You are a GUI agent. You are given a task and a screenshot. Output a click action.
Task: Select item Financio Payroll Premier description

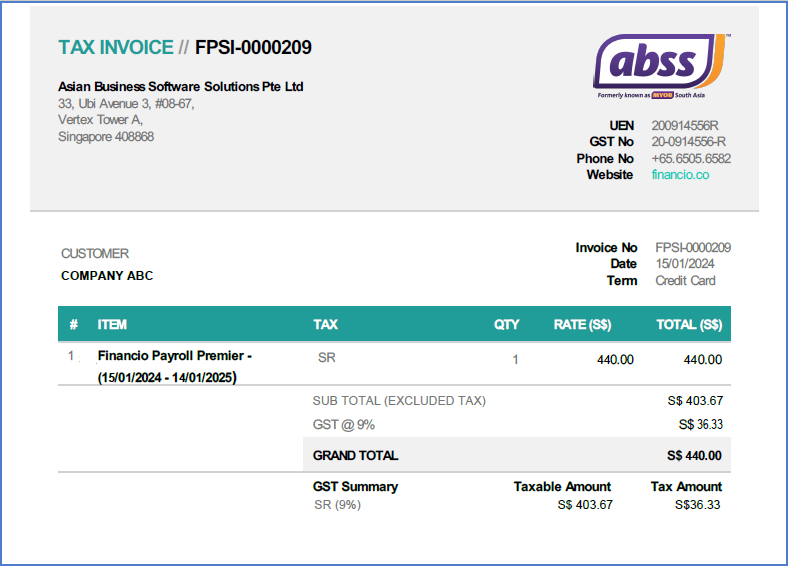(x=175, y=356)
